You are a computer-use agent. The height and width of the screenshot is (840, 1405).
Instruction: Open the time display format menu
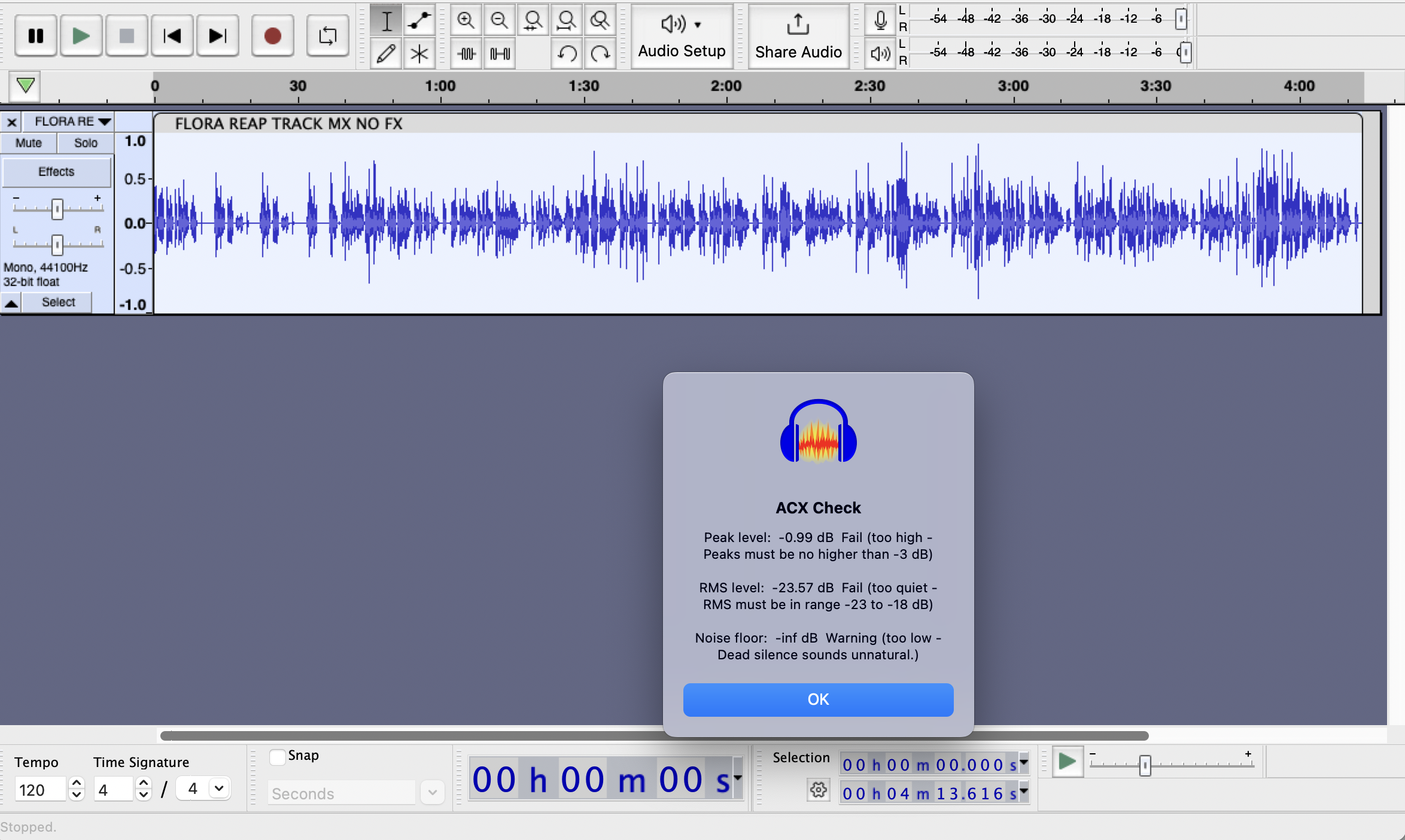[738, 779]
